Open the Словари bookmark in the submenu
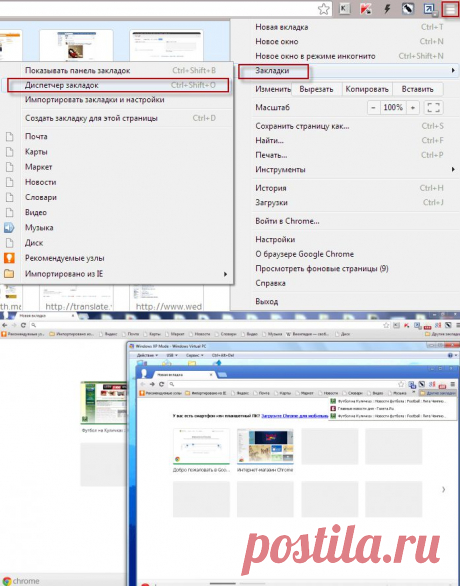460x586 pixels. [41, 197]
